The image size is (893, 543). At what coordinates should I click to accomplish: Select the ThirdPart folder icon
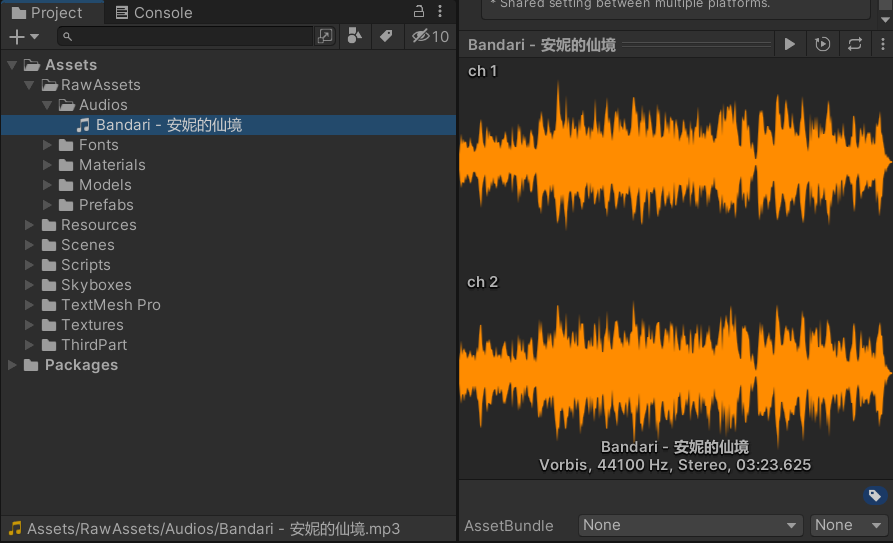coord(49,345)
